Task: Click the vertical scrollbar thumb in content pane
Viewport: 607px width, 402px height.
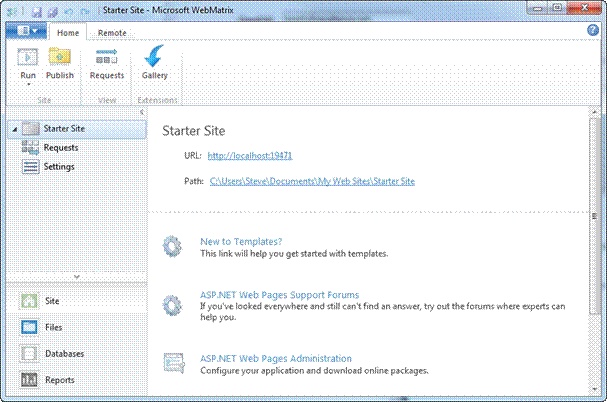Action: [595, 216]
